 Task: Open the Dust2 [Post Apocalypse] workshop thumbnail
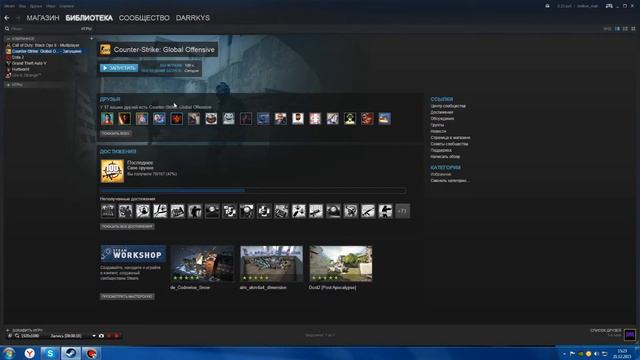[341, 264]
